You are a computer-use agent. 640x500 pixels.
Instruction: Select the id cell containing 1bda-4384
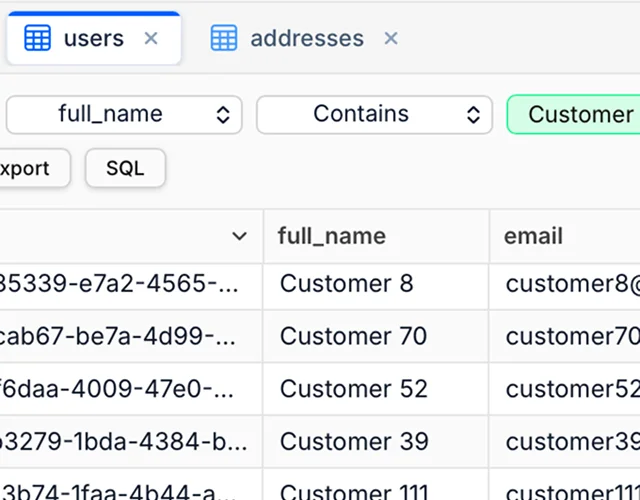click(x=131, y=441)
